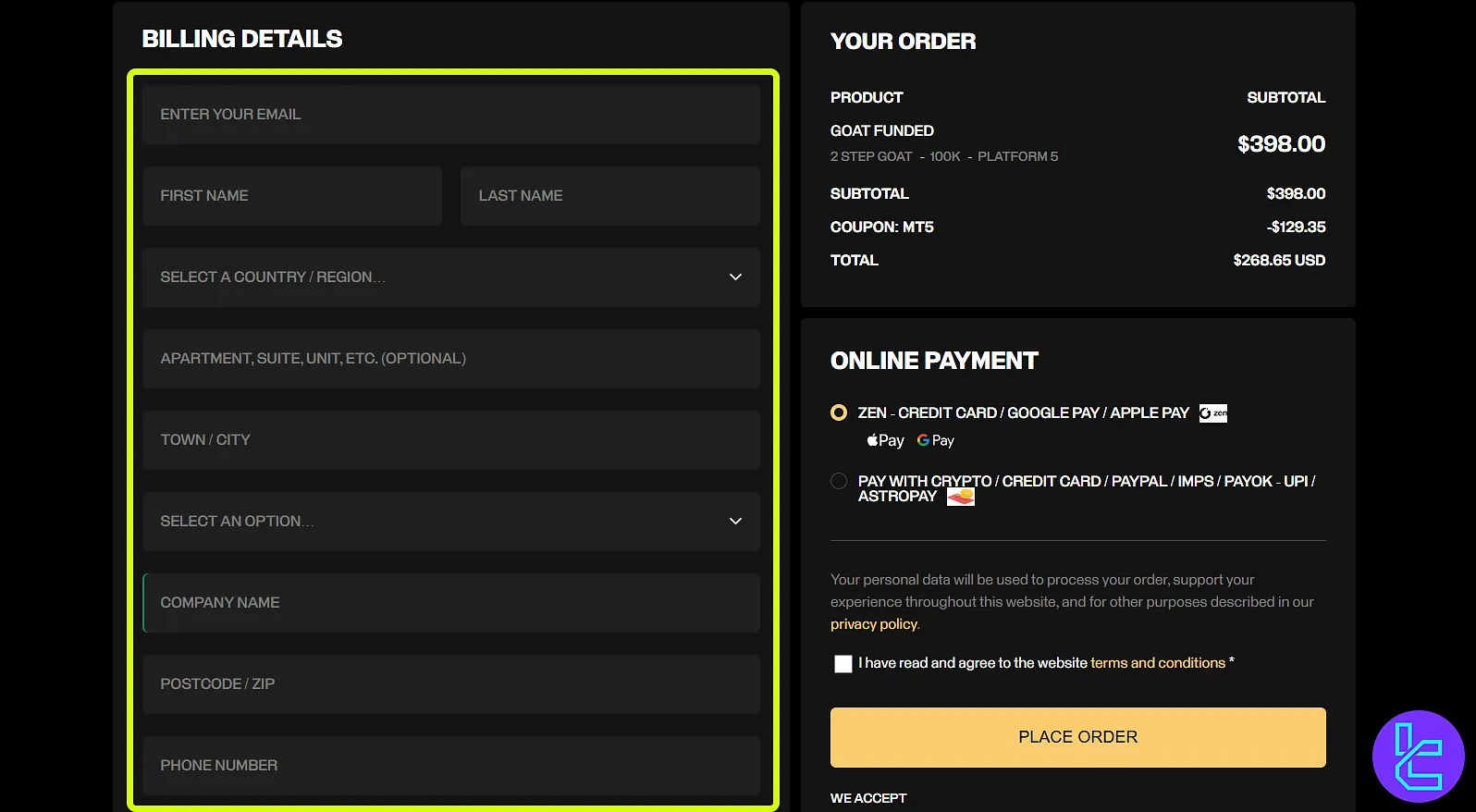Image resolution: width=1476 pixels, height=812 pixels.
Task: Click the Last Name input field
Action: 609,196
